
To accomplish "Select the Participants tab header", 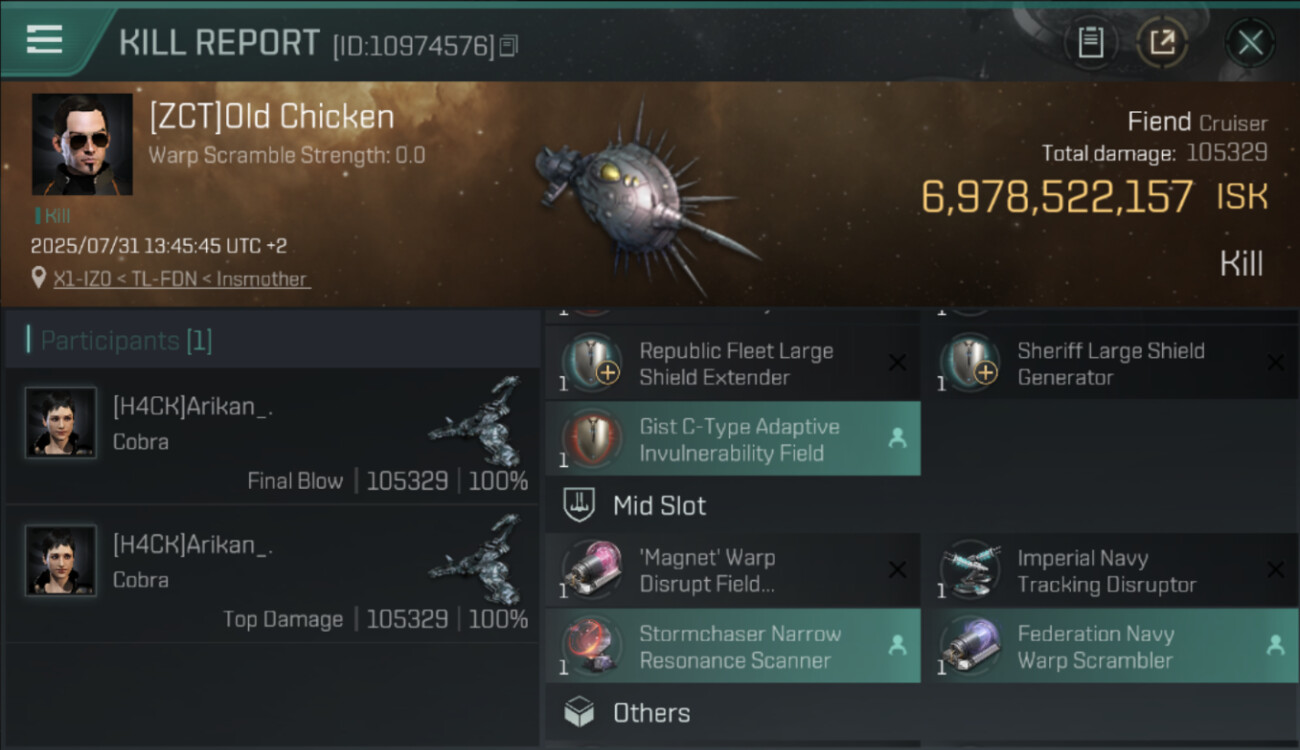I will [120, 341].
